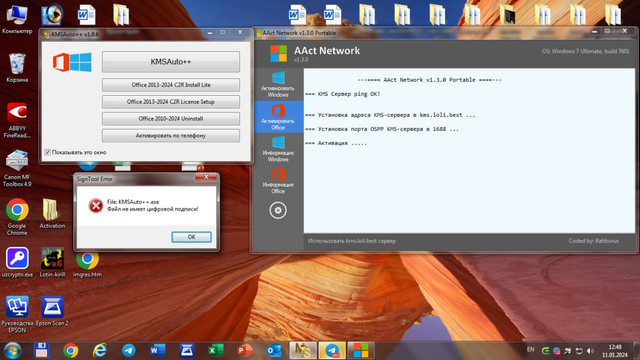Launch uzcrypto.exe from the desktop
Viewport: 640px width, 360px height.
tap(17, 262)
